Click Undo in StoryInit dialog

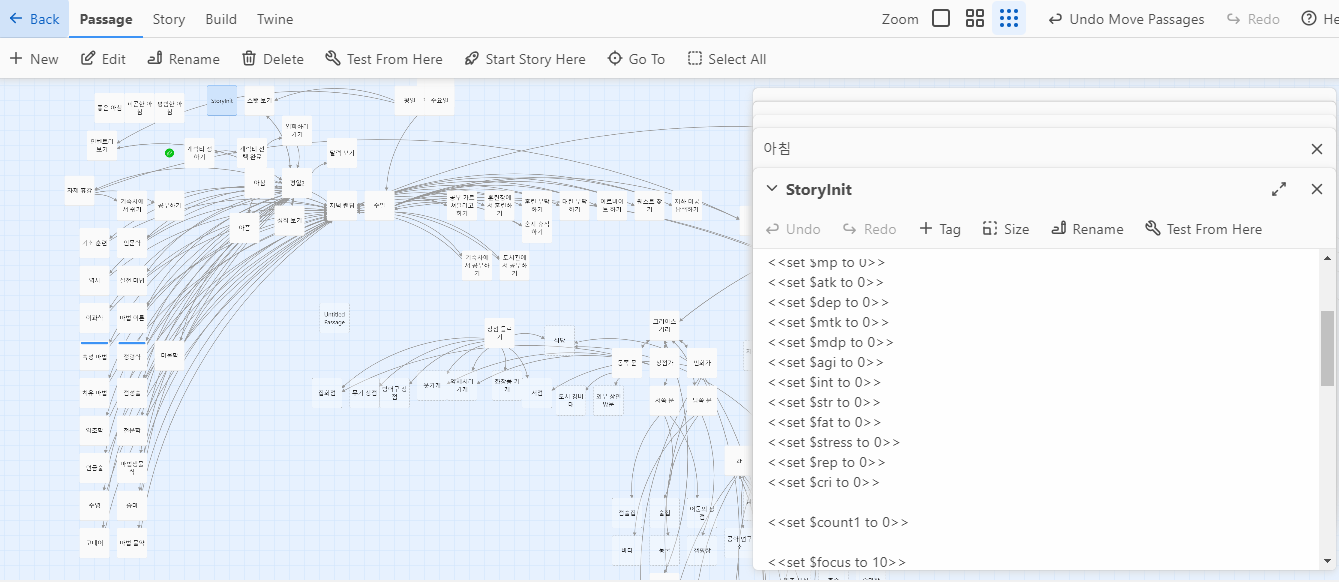tap(793, 229)
